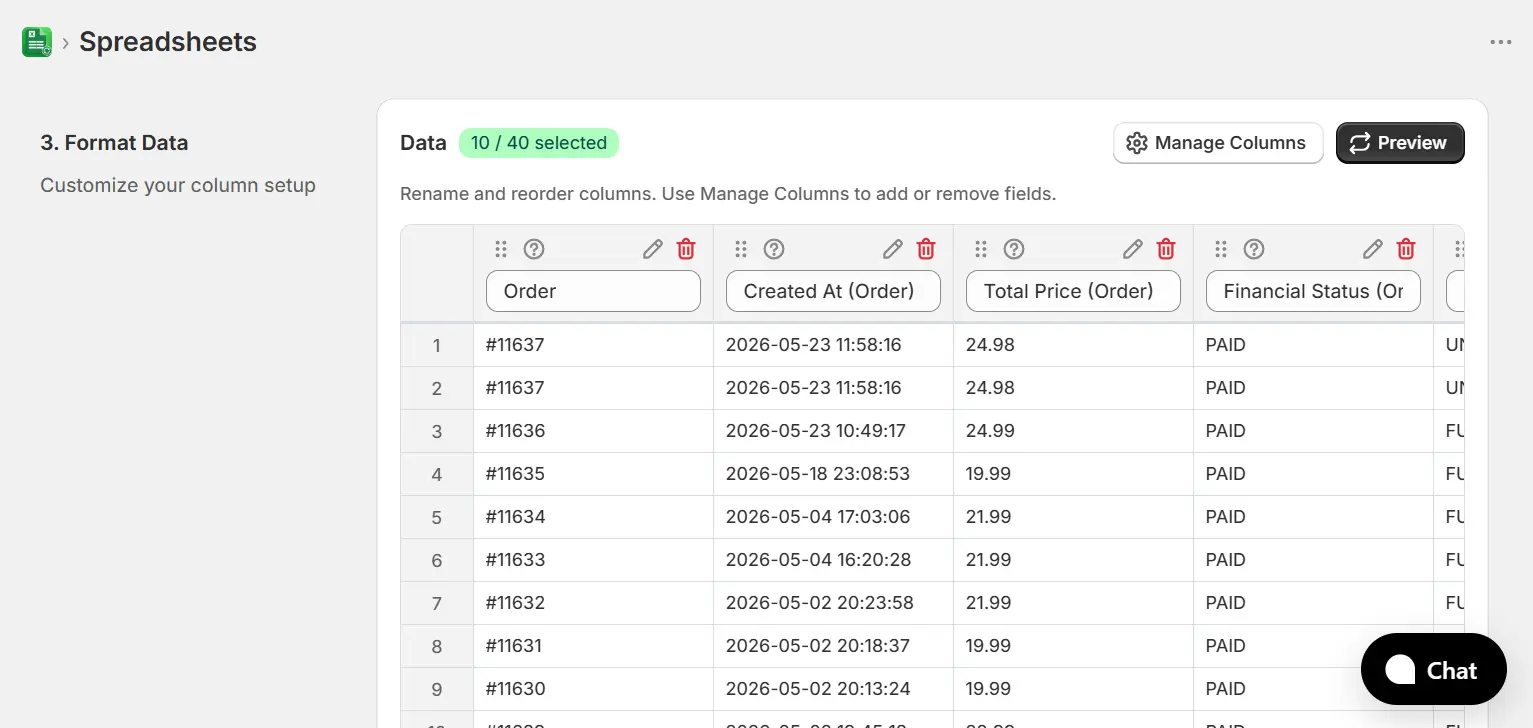The image size is (1533, 728).
Task: Click row number 2 header
Action: 437,388
